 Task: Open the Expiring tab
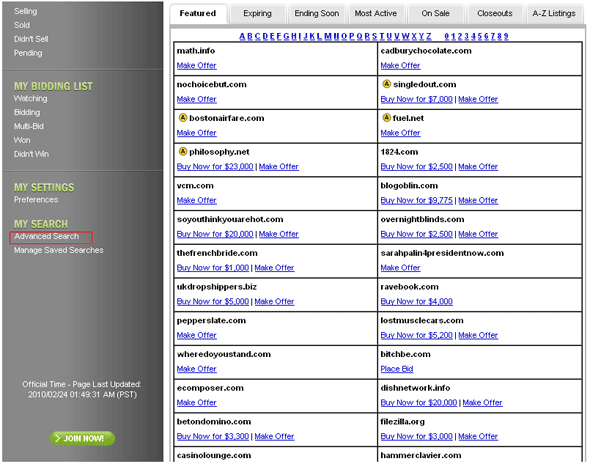pos(257,14)
